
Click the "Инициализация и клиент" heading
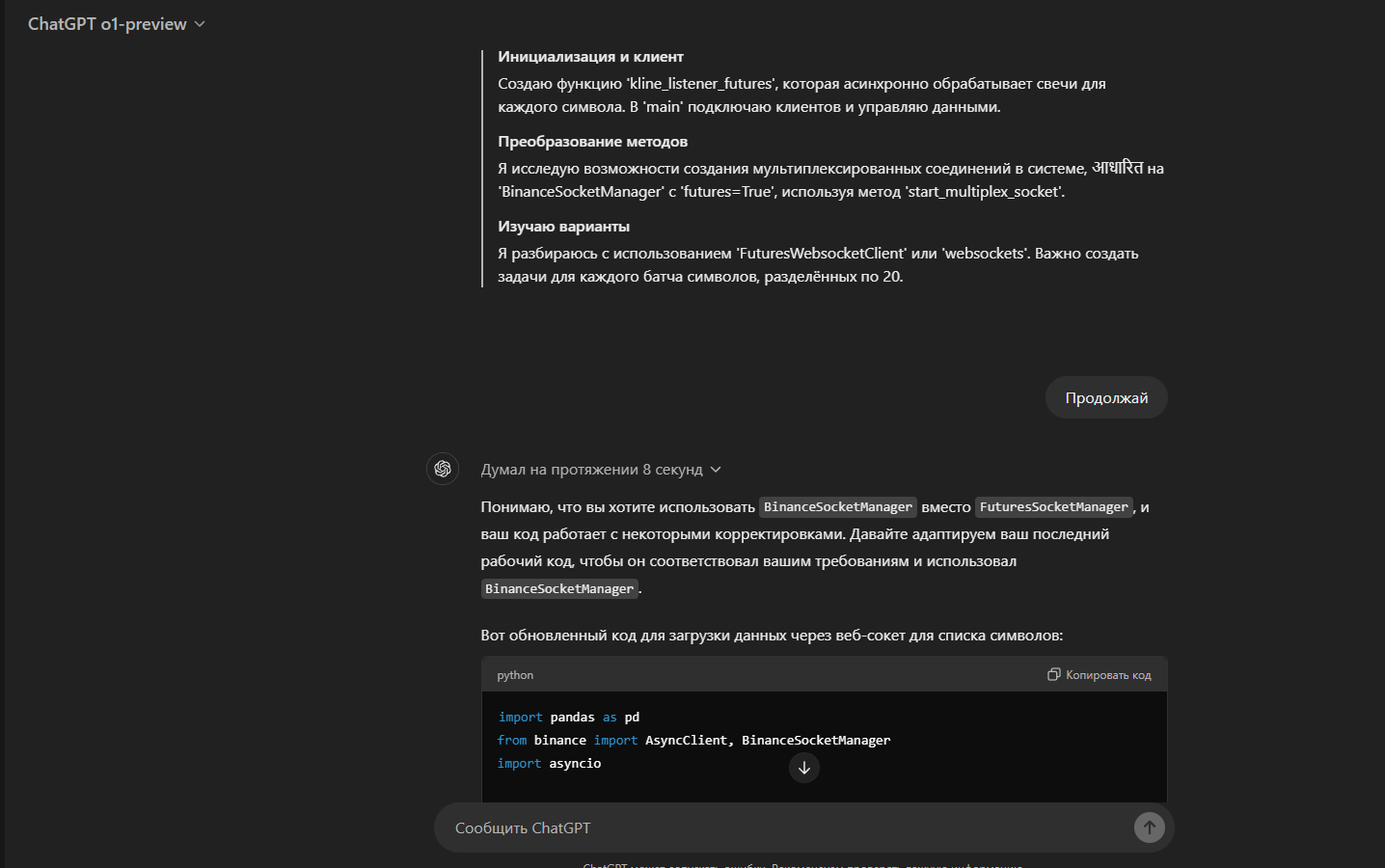pos(590,57)
